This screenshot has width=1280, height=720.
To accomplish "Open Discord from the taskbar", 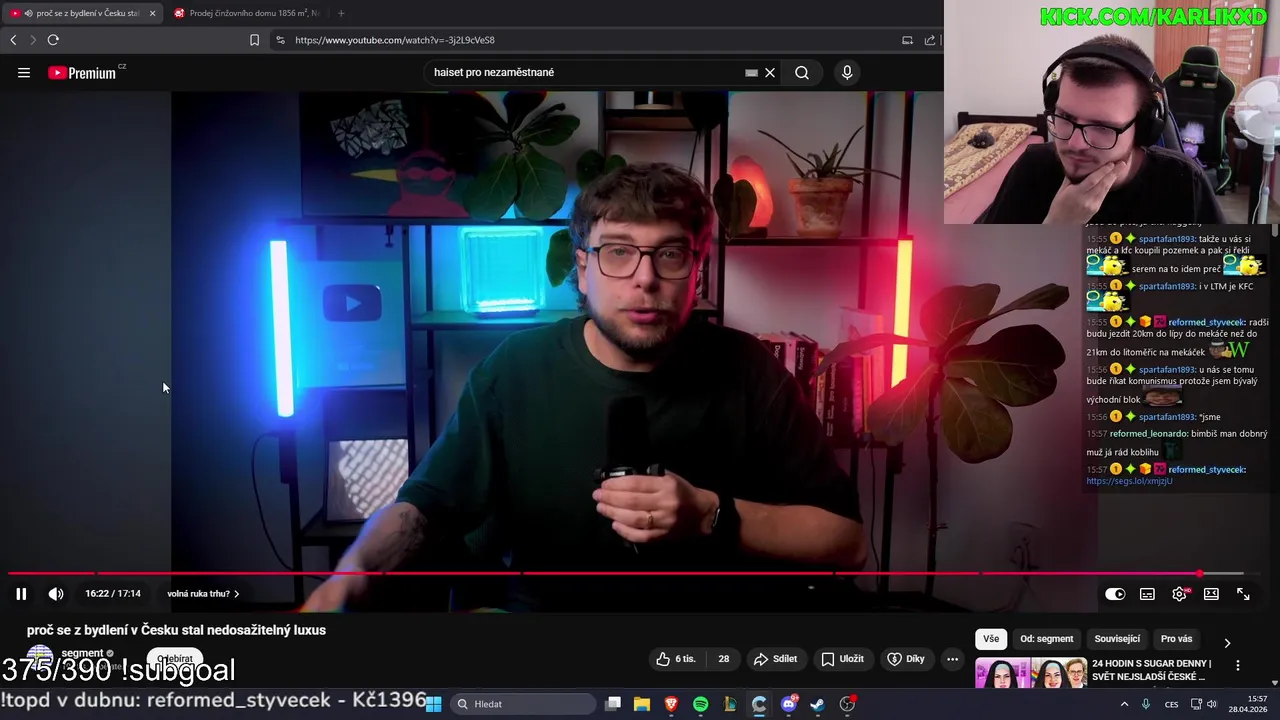I will click(x=789, y=704).
